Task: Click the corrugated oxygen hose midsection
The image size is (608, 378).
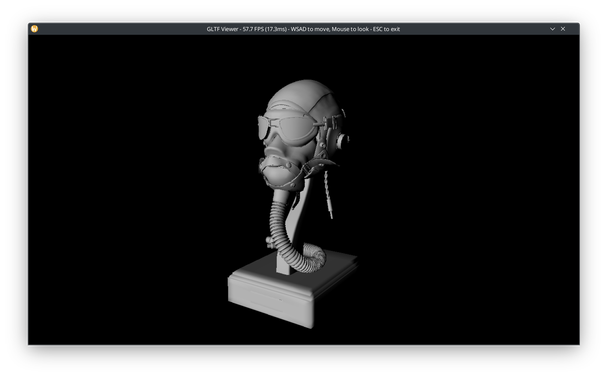Action: 278,225
